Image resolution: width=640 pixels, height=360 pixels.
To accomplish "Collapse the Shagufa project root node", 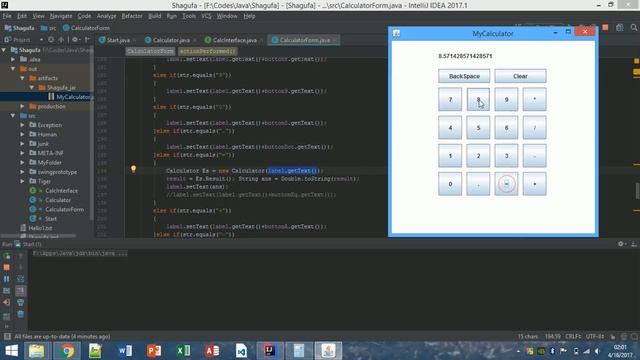I will point(4,50).
